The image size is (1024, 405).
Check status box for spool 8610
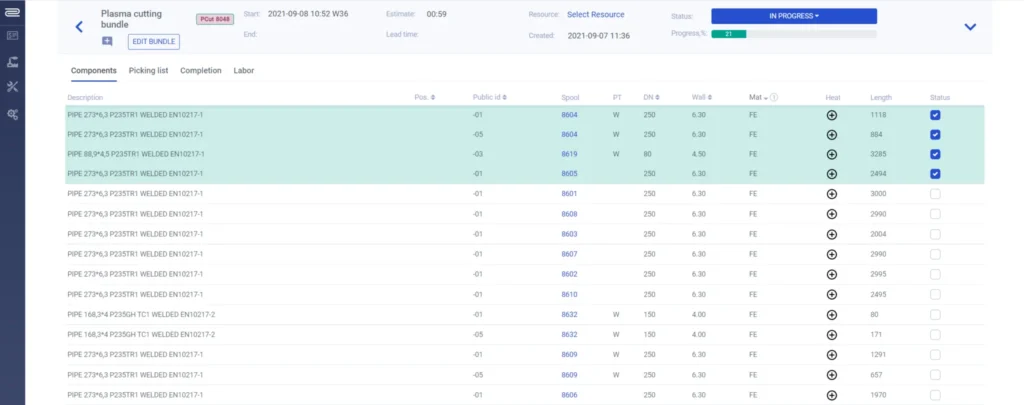pyautogui.click(x=935, y=295)
